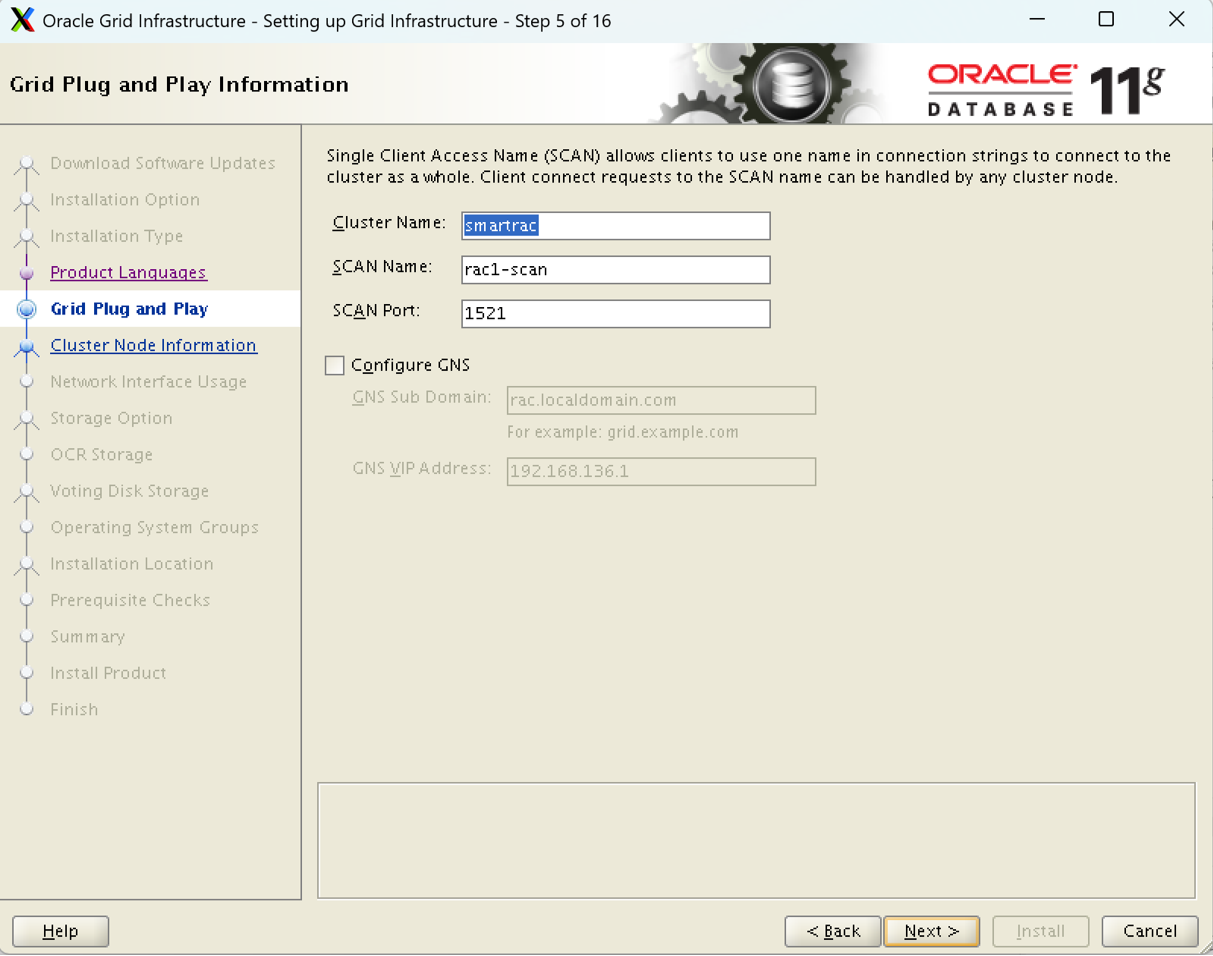Image resolution: width=1213 pixels, height=956 pixels.
Task: Click the X11 application icon in title bar
Action: tap(22, 20)
